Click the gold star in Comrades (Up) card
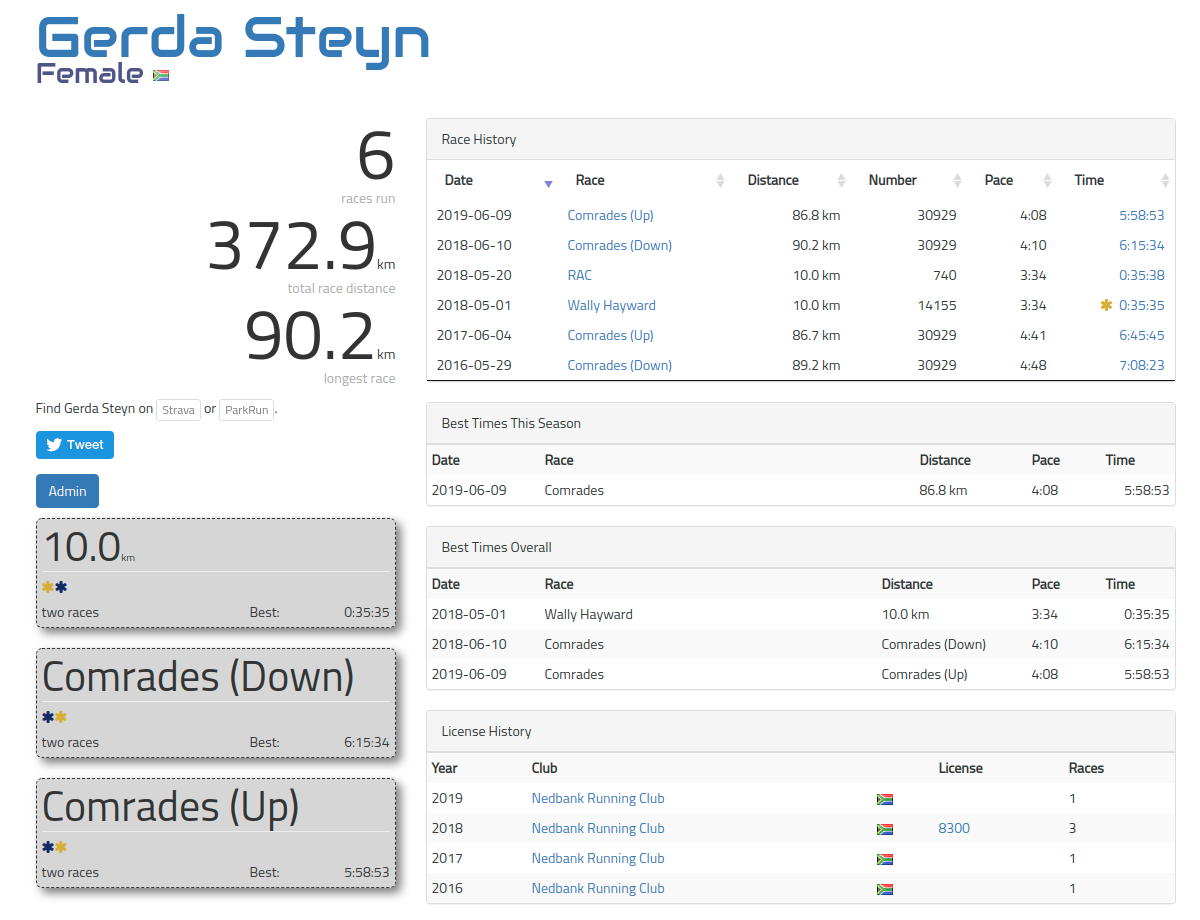The width and height of the screenshot is (1200, 920). (x=61, y=847)
